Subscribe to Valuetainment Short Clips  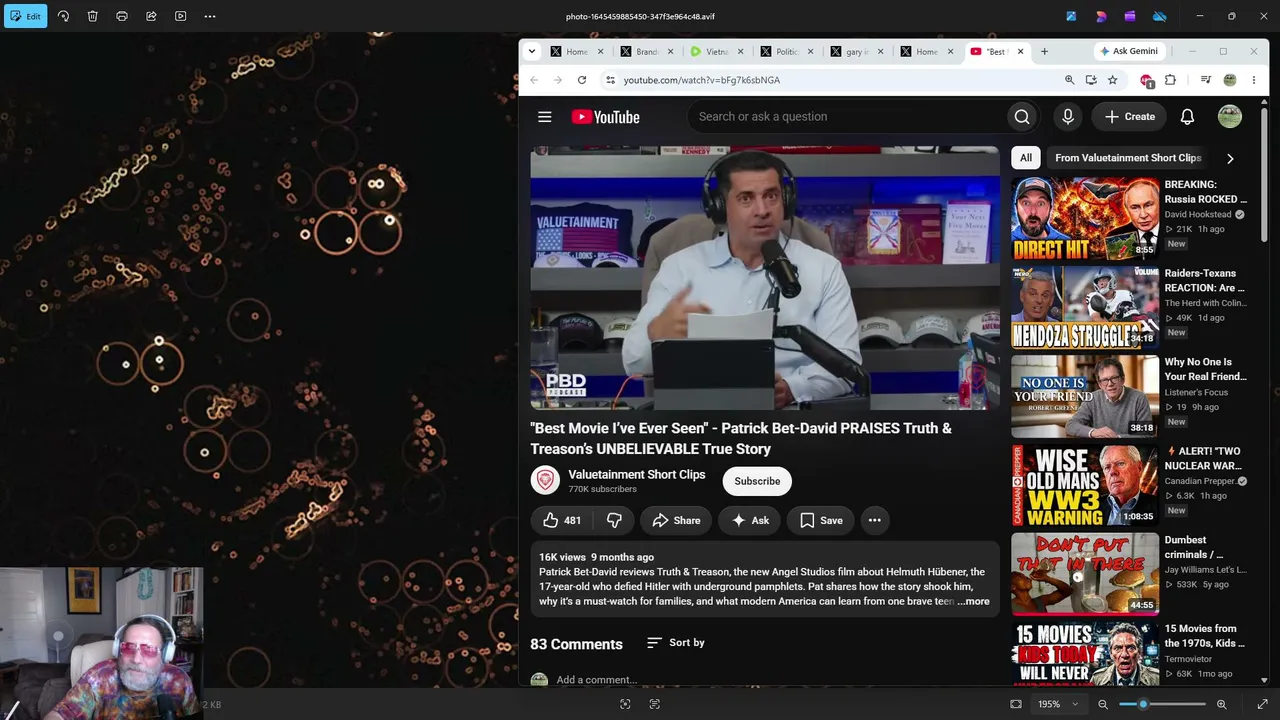pos(757,481)
